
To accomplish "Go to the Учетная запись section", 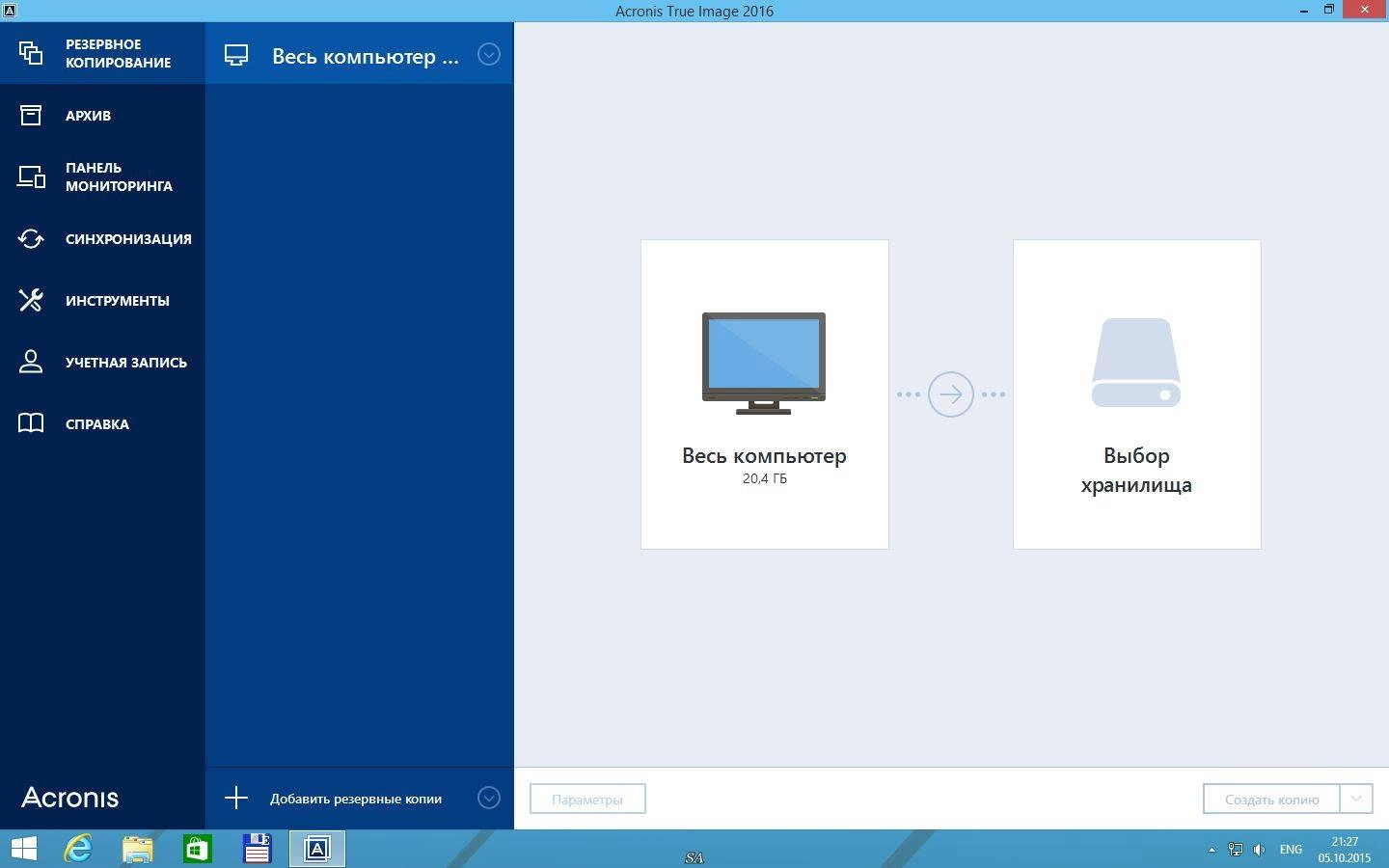I will 102,362.
